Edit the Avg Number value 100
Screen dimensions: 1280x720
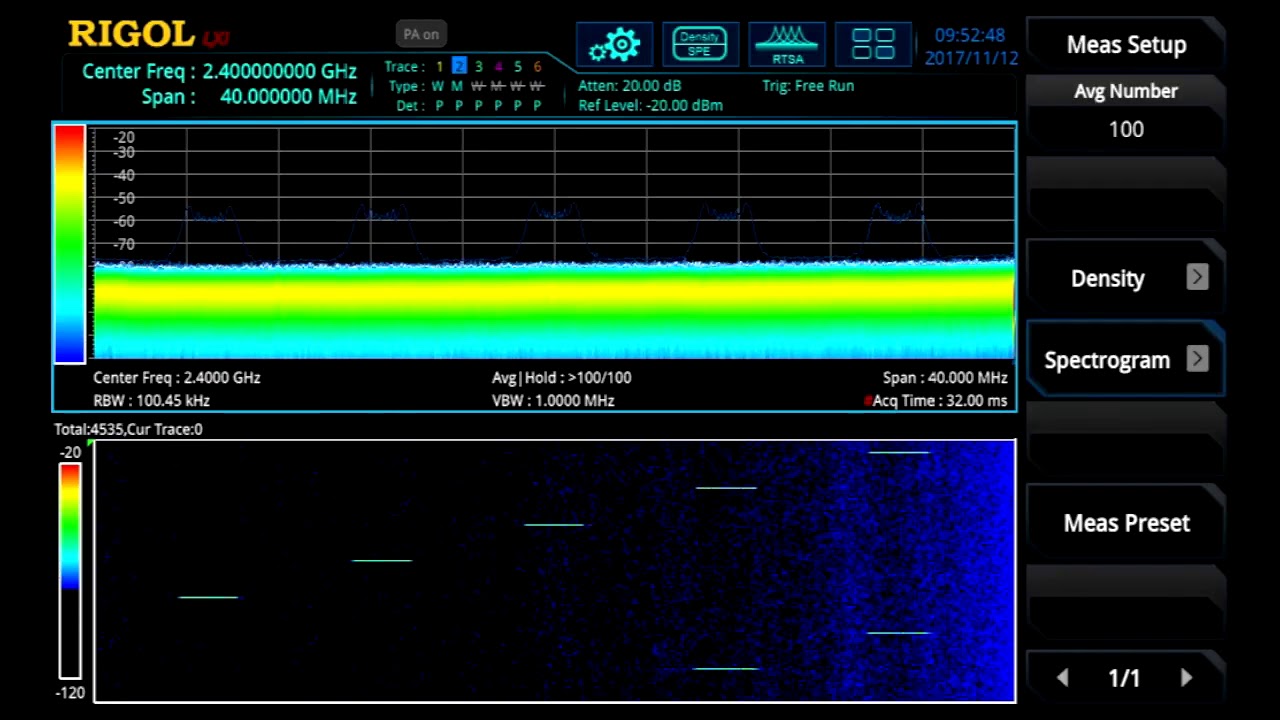click(x=1126, y=129)
